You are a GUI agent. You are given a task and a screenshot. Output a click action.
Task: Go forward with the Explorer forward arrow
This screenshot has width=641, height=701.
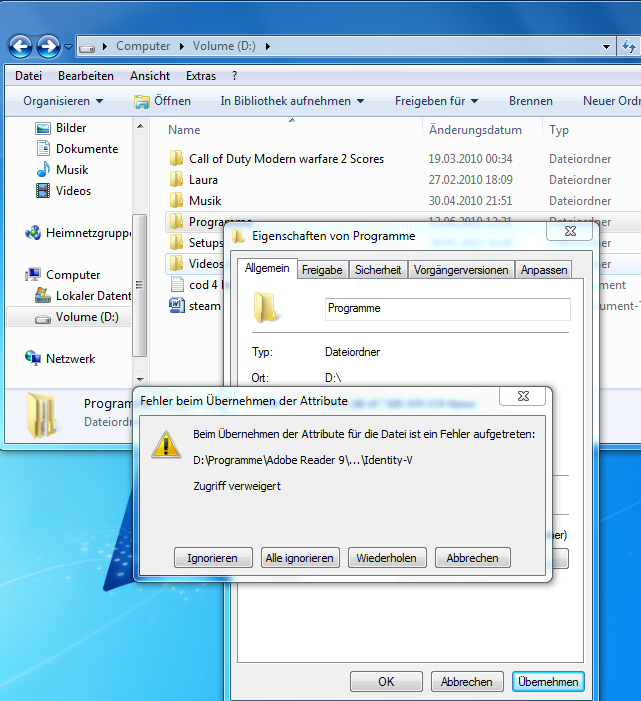[48, 46]
